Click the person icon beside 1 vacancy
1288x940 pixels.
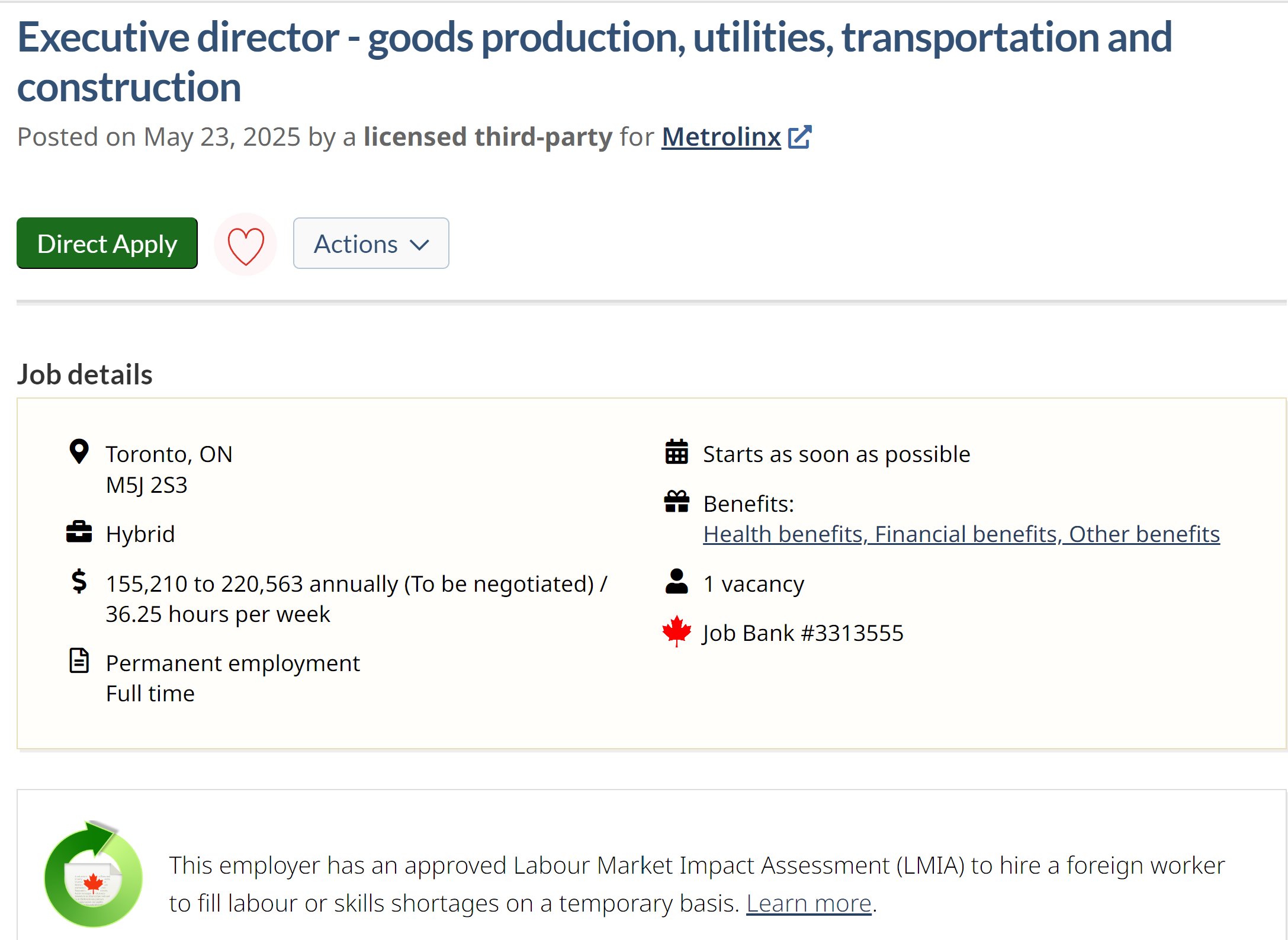676,582
